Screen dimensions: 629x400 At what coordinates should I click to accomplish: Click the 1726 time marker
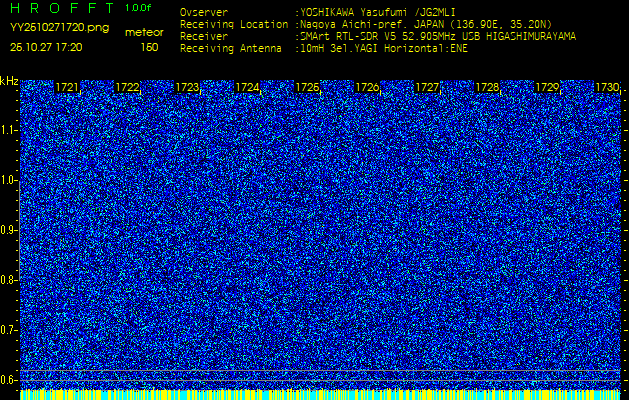point(367,87)
